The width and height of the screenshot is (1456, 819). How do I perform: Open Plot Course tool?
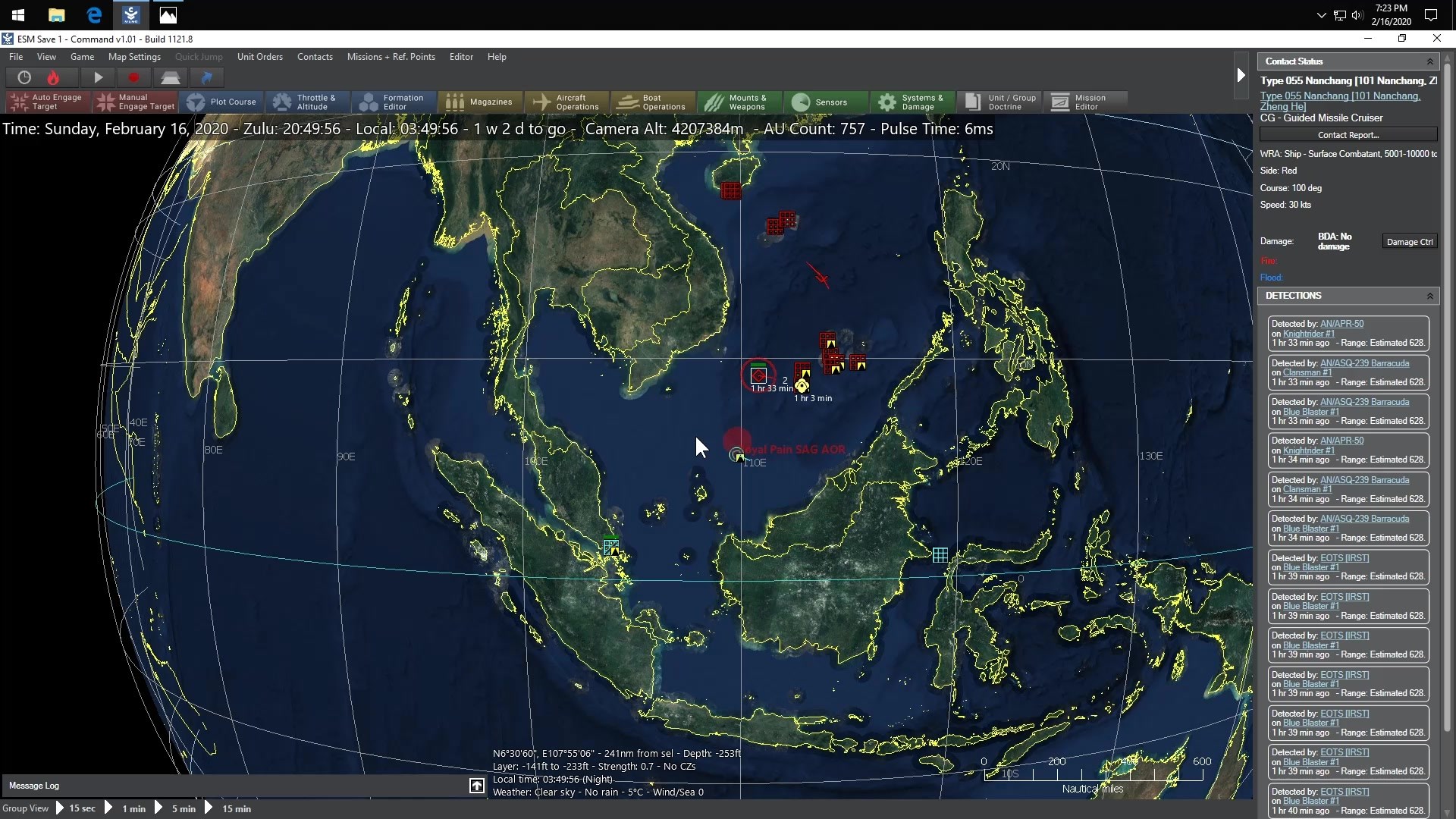click(x=221, y=102)
